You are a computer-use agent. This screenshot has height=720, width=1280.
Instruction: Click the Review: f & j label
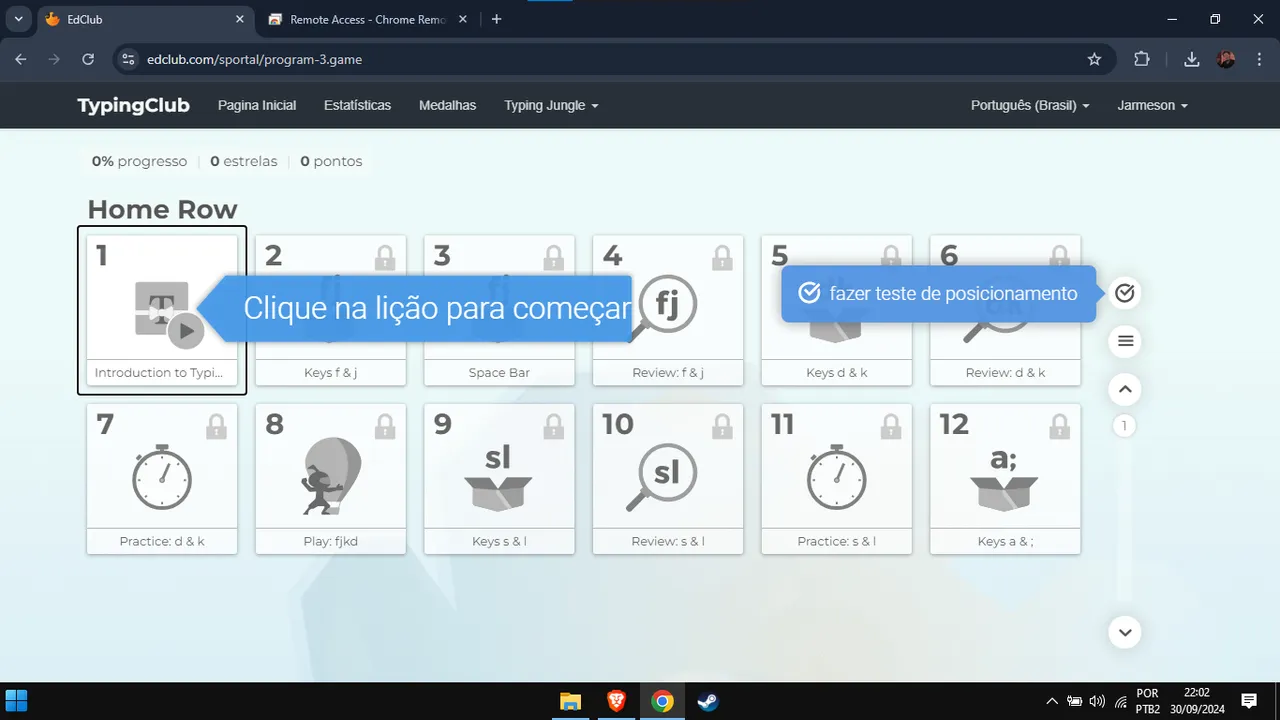(668, 373)
